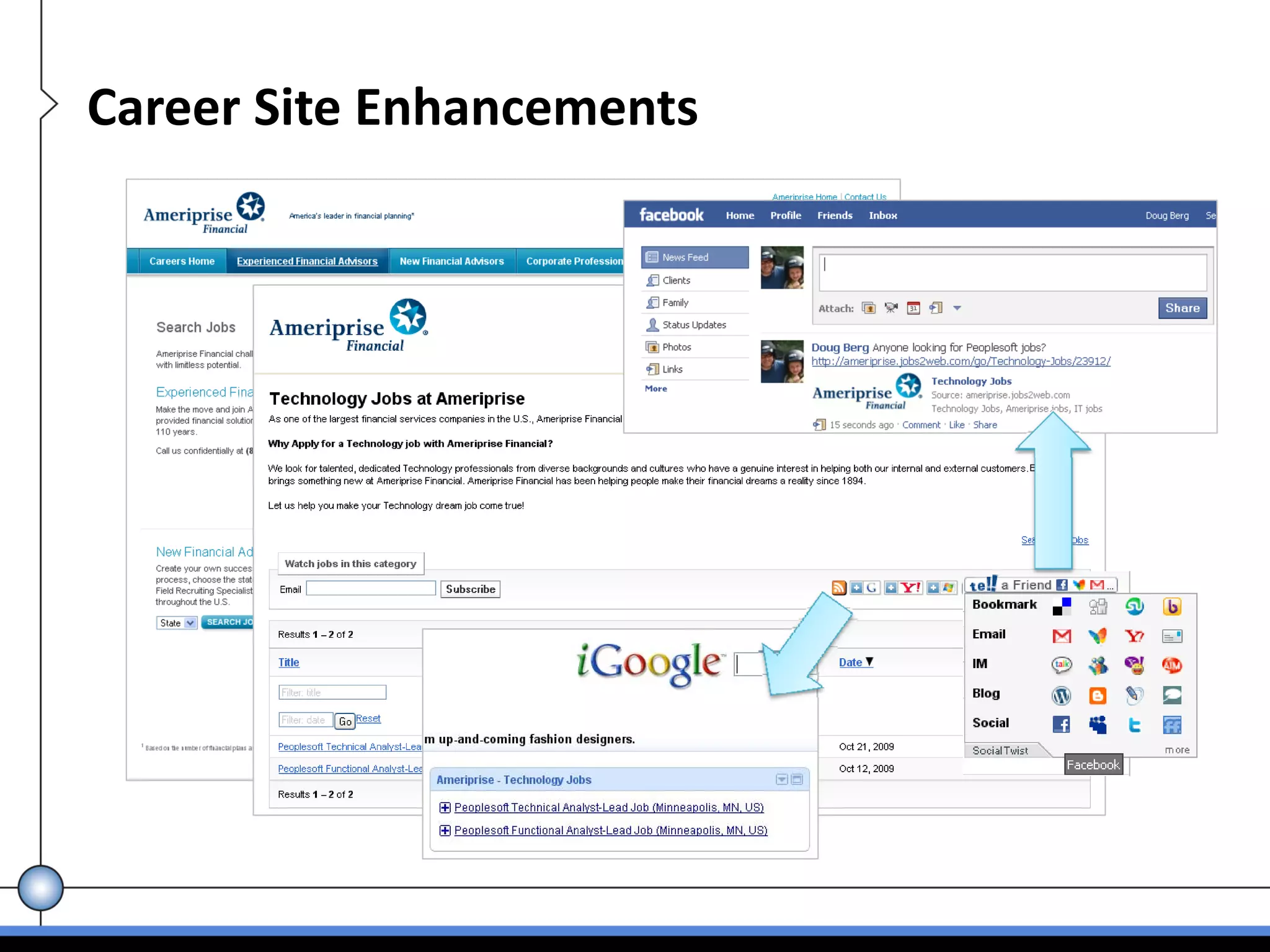Open Facebook Home menu item

(740, 216)
